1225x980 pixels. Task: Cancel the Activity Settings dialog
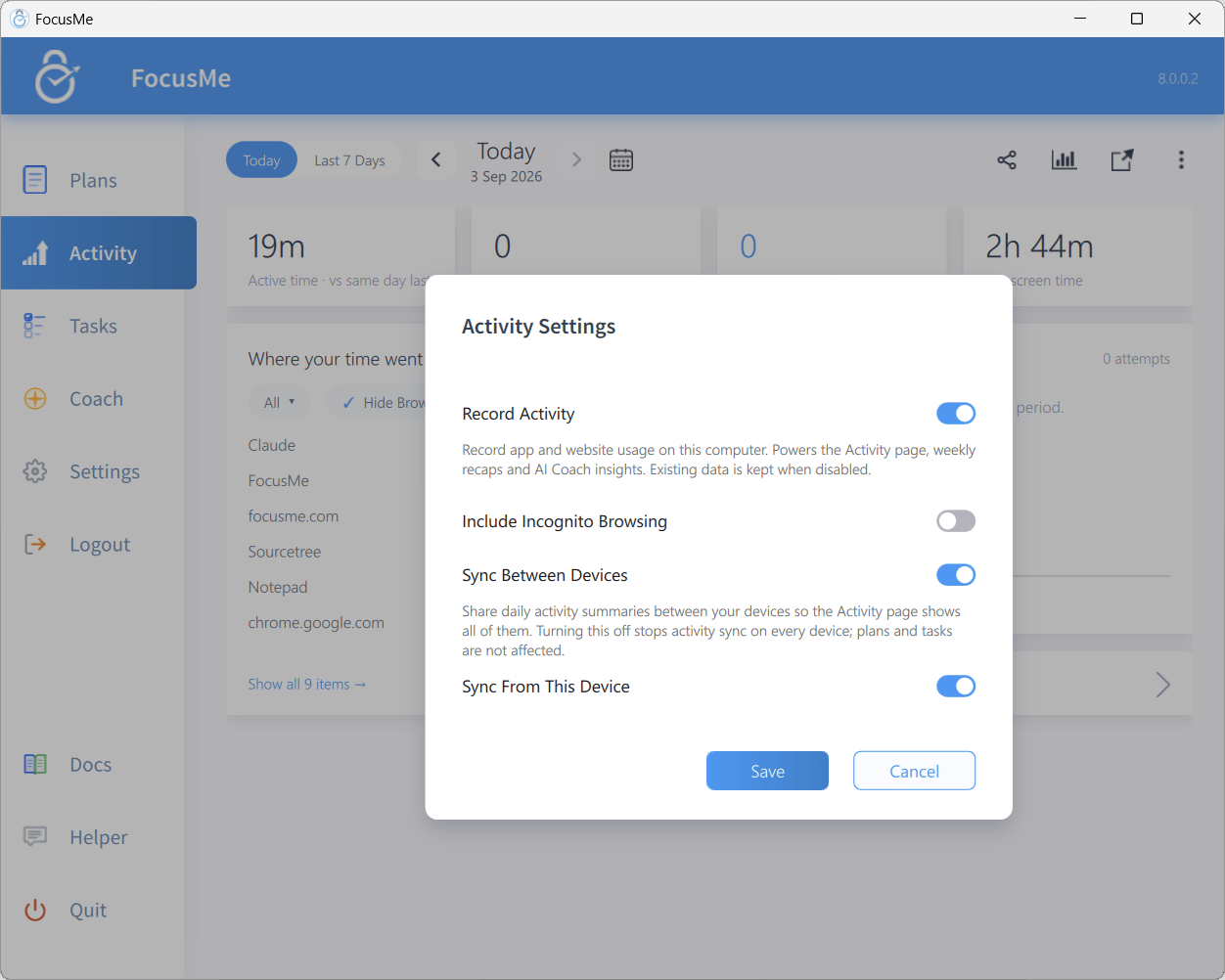pyautogui.click(x=914, y=771)
